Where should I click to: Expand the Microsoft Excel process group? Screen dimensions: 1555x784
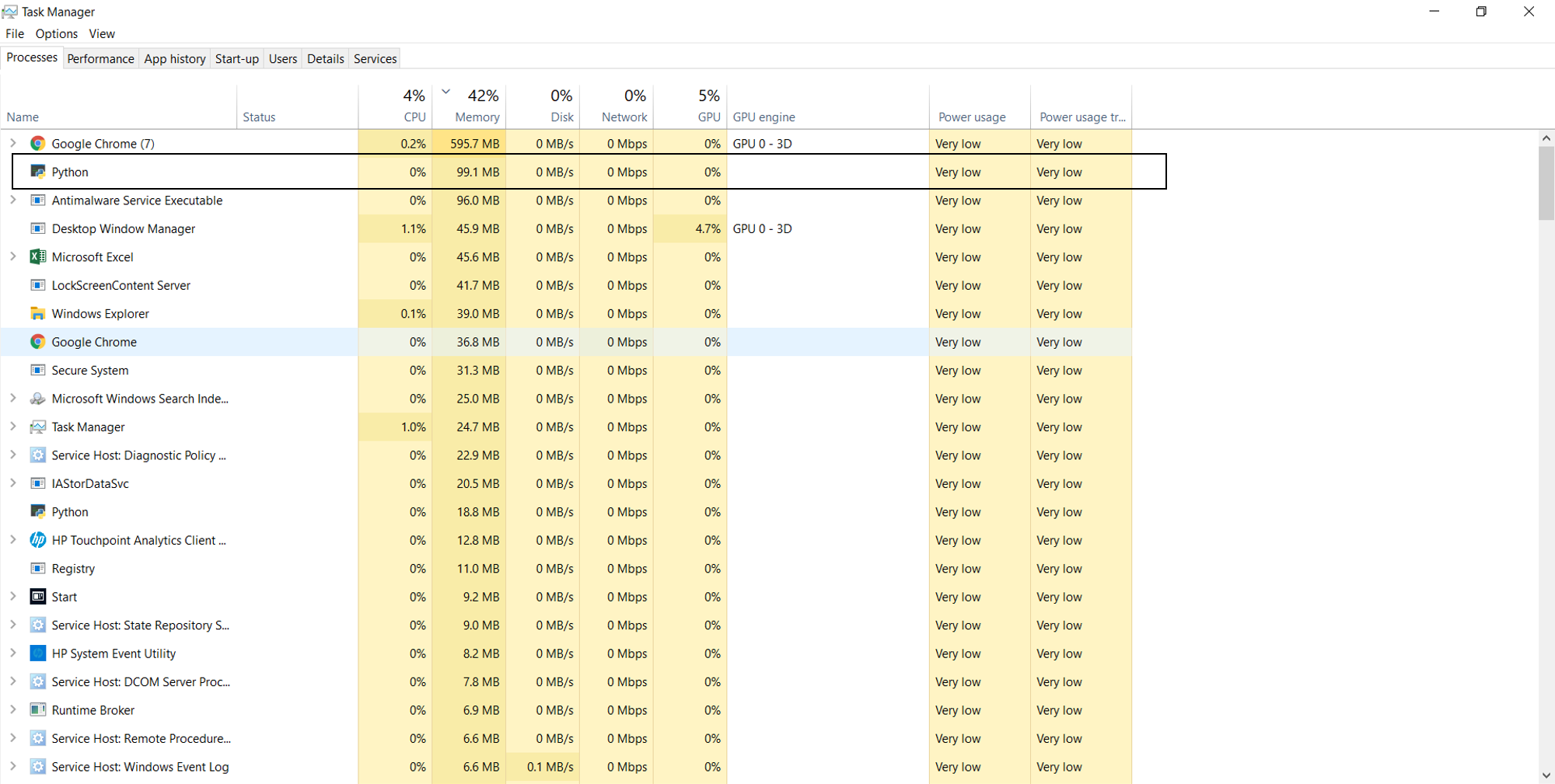[13, 256]
